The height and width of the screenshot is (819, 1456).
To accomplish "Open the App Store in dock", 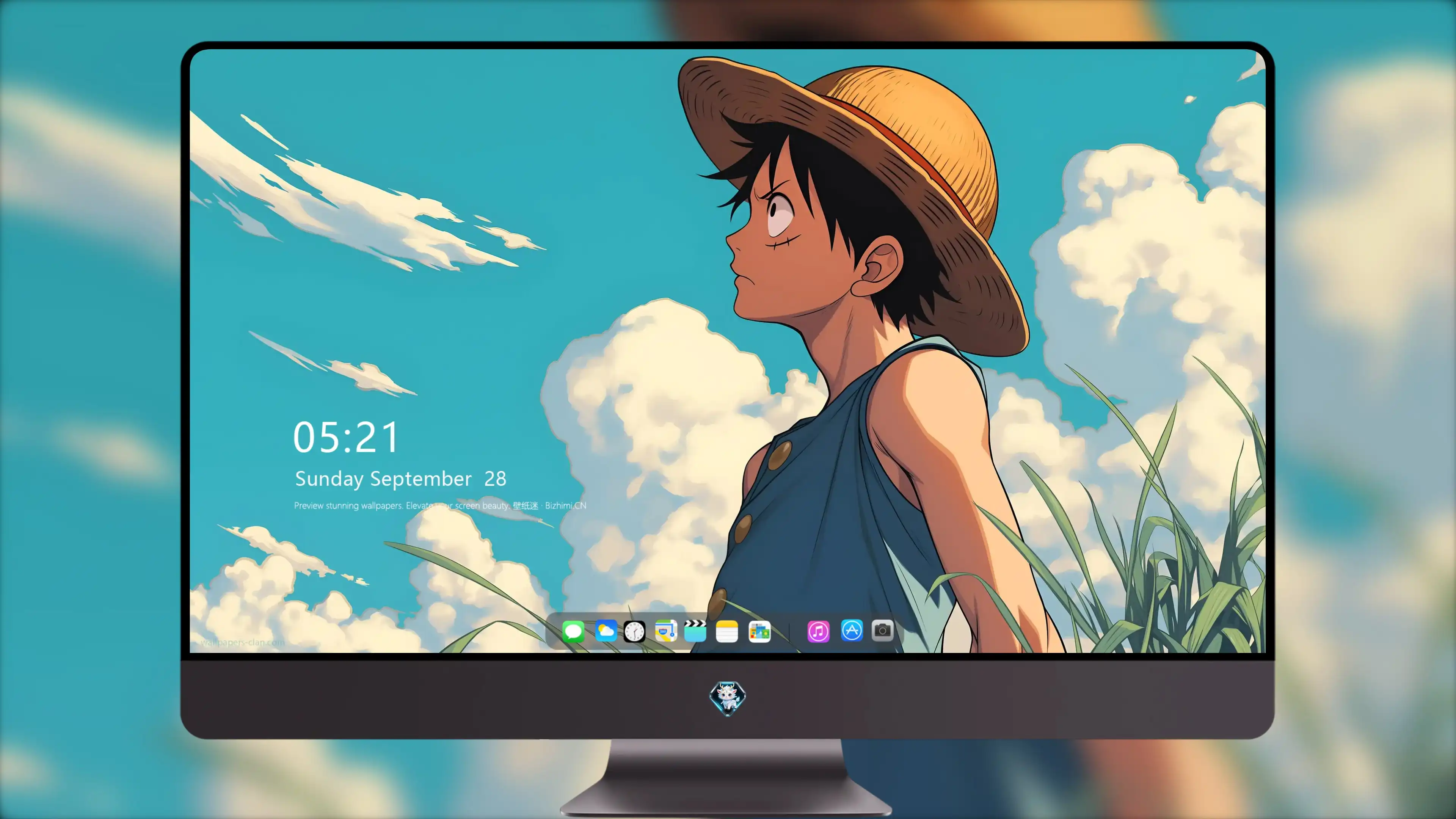I will tap(852, 630).
